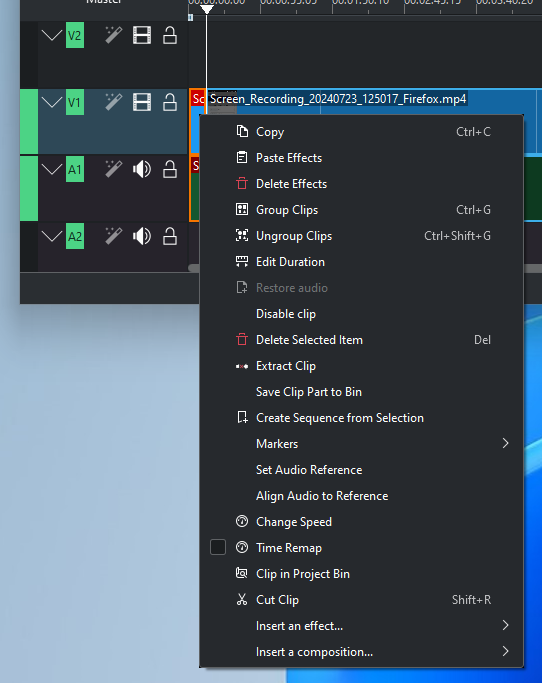The height and width of the screenshot is (683, 542).
Task: Lock the V1 track
Action: 170,102
